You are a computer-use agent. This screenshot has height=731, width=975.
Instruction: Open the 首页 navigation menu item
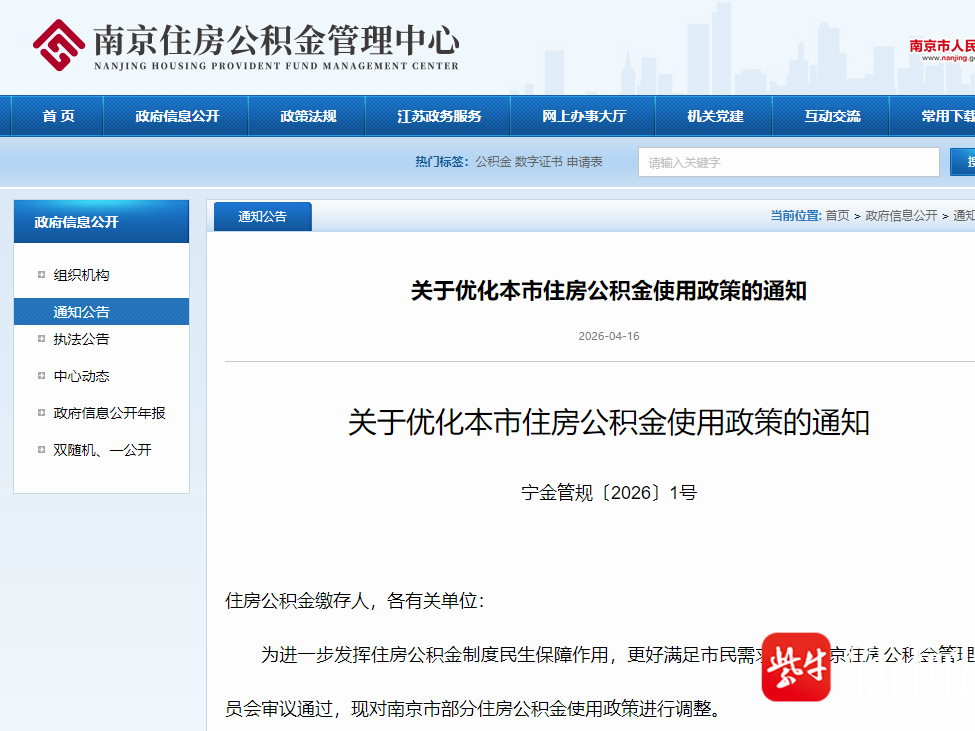tap(58, 116)
